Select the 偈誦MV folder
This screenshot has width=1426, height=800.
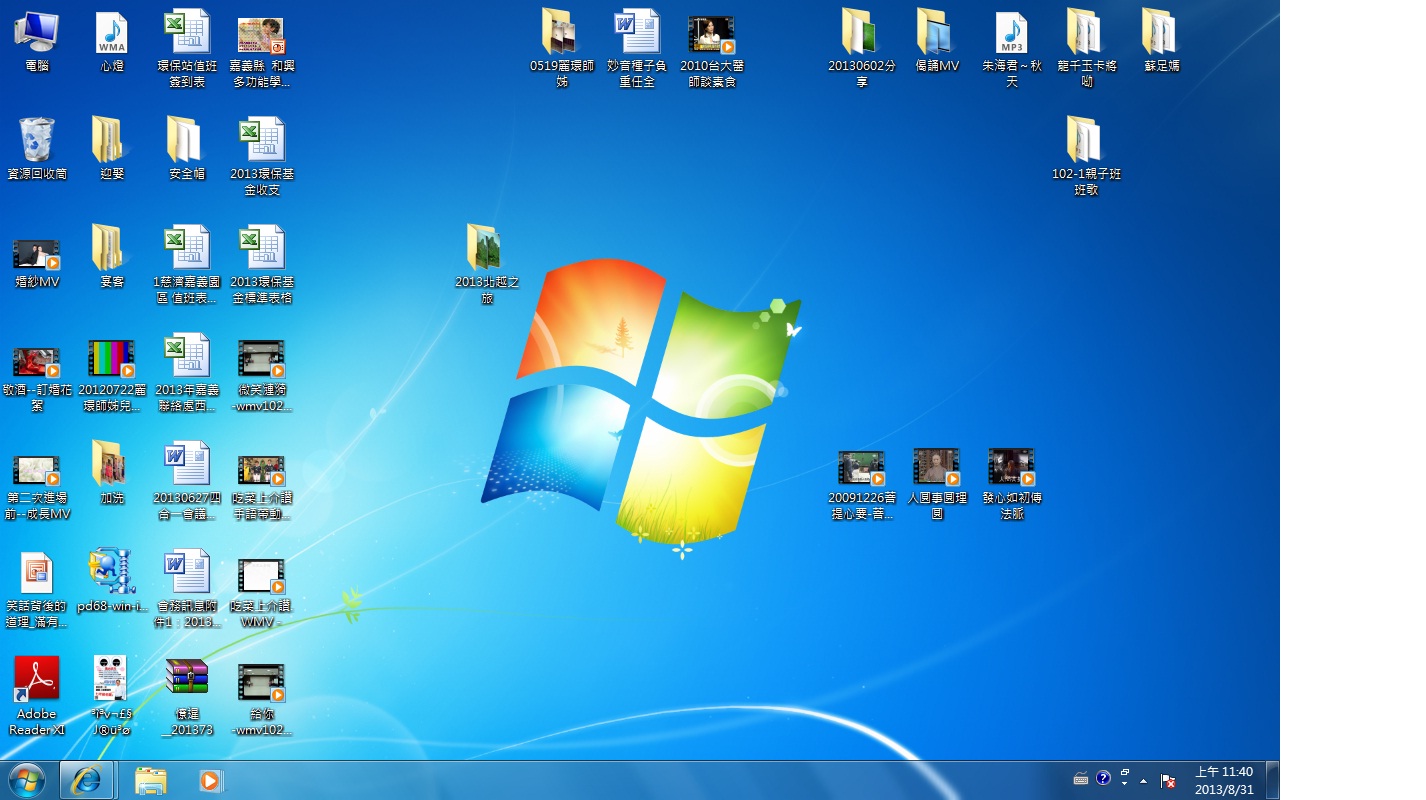937,42
